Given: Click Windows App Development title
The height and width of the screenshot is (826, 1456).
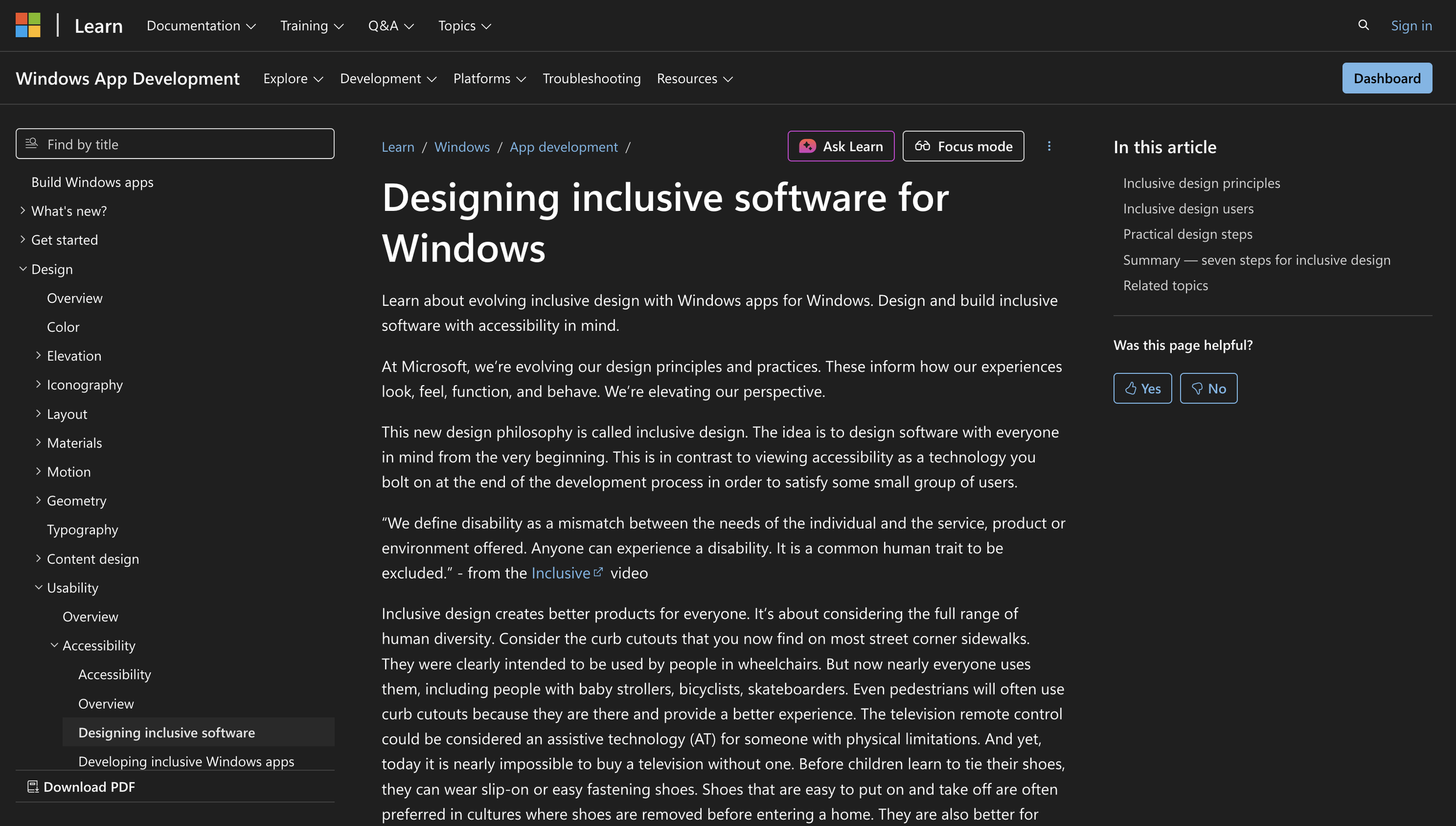Looking at the screenshot, I should click(128, 79).
